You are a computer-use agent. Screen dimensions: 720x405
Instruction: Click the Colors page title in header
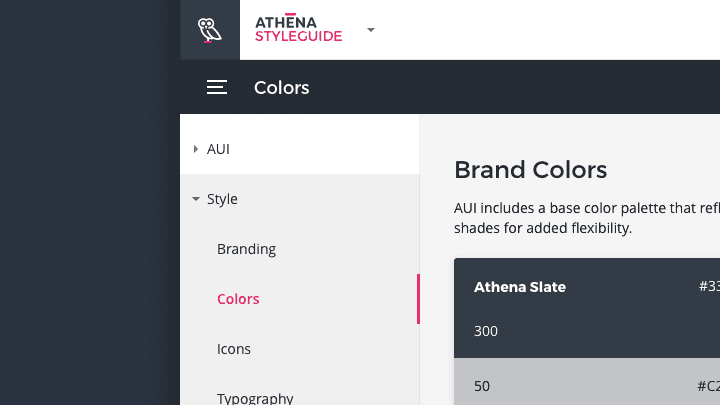tap(281, 88)
